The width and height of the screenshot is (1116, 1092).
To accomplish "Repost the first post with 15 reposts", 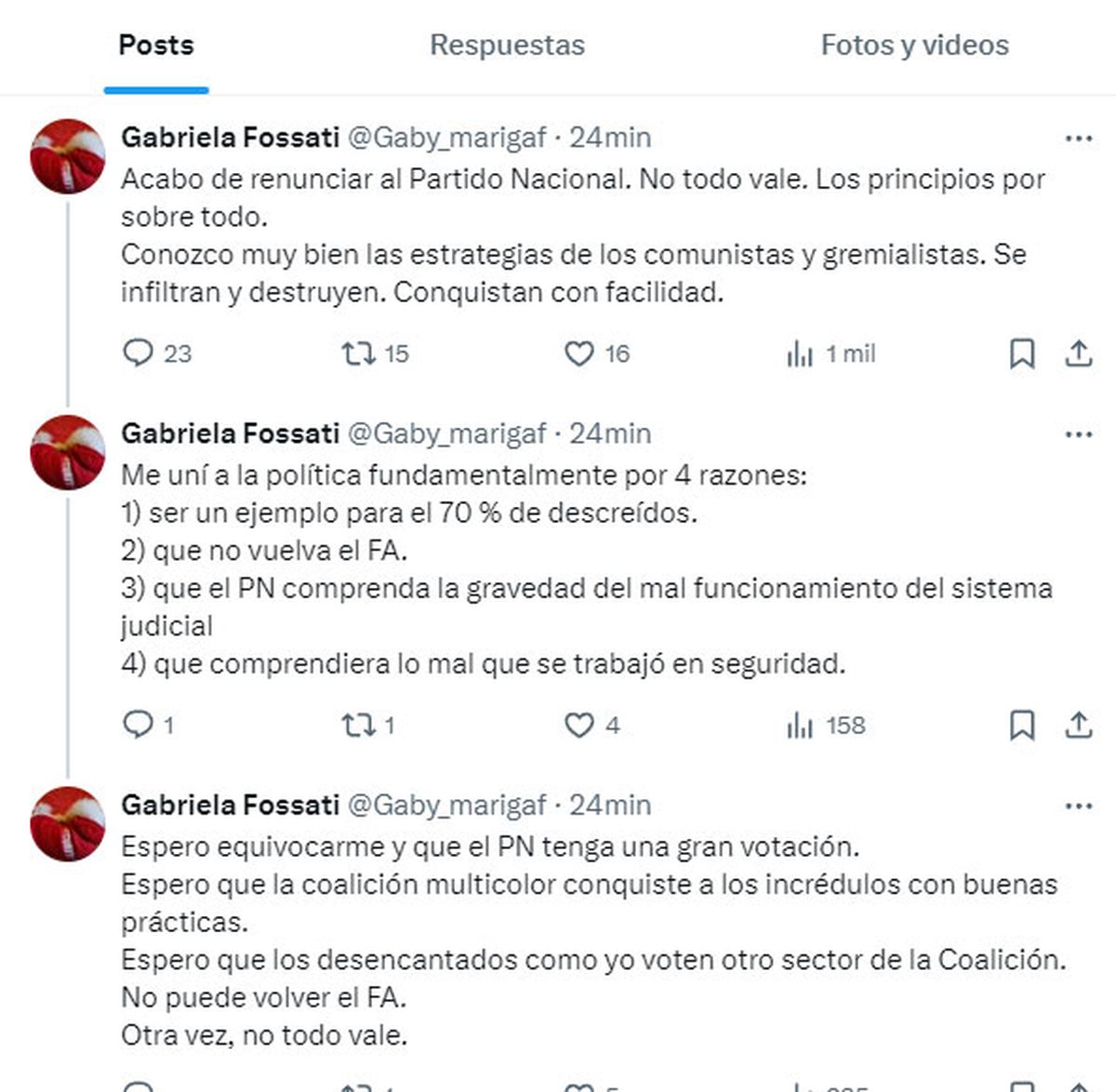I will (x=358, y=353).
